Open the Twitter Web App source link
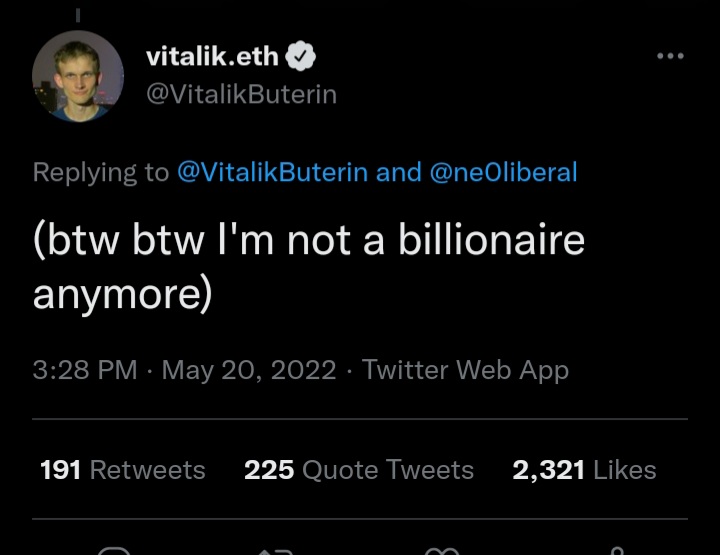 (x=465, y=370)
